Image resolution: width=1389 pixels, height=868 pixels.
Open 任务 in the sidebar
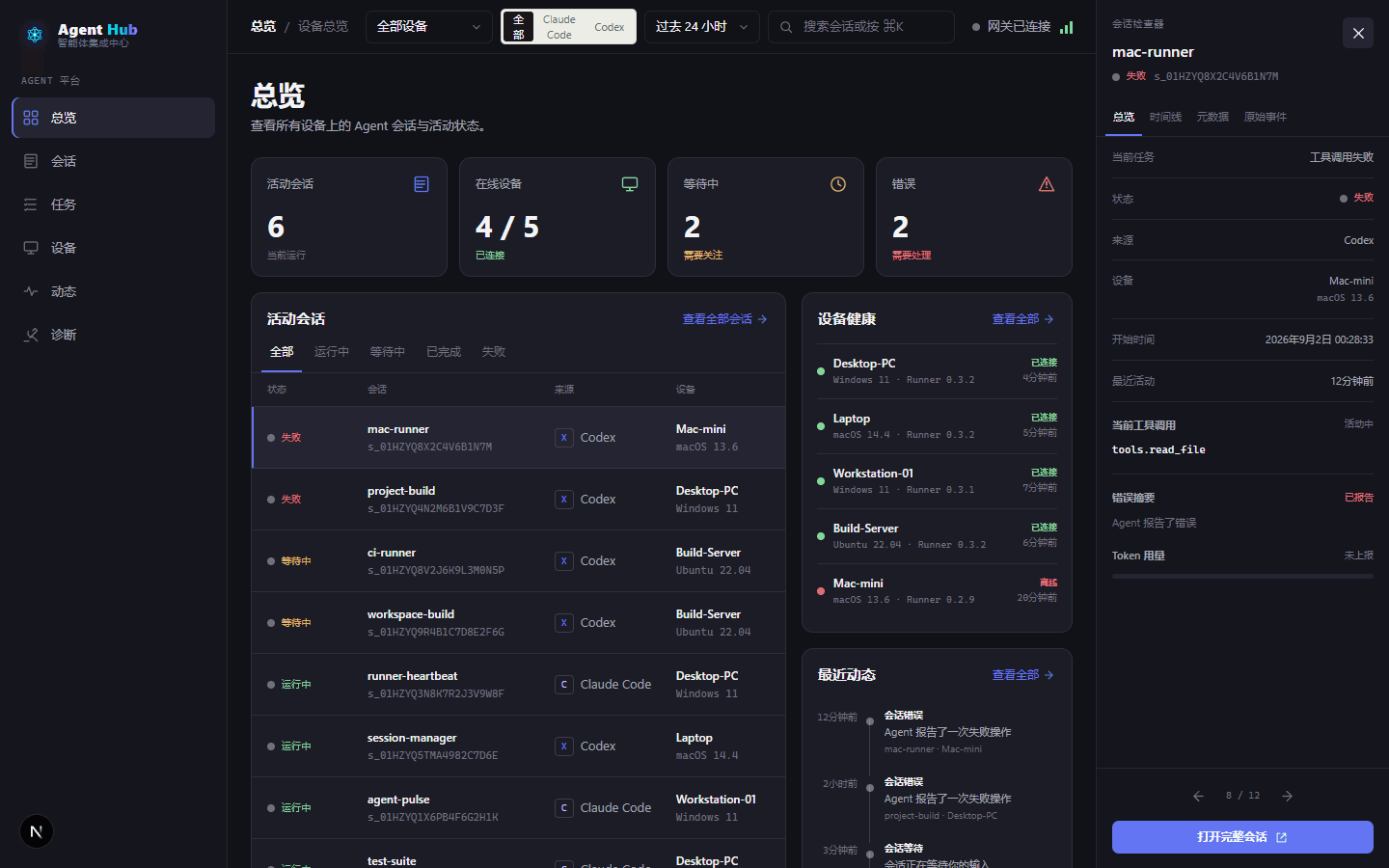click(114, 204)
